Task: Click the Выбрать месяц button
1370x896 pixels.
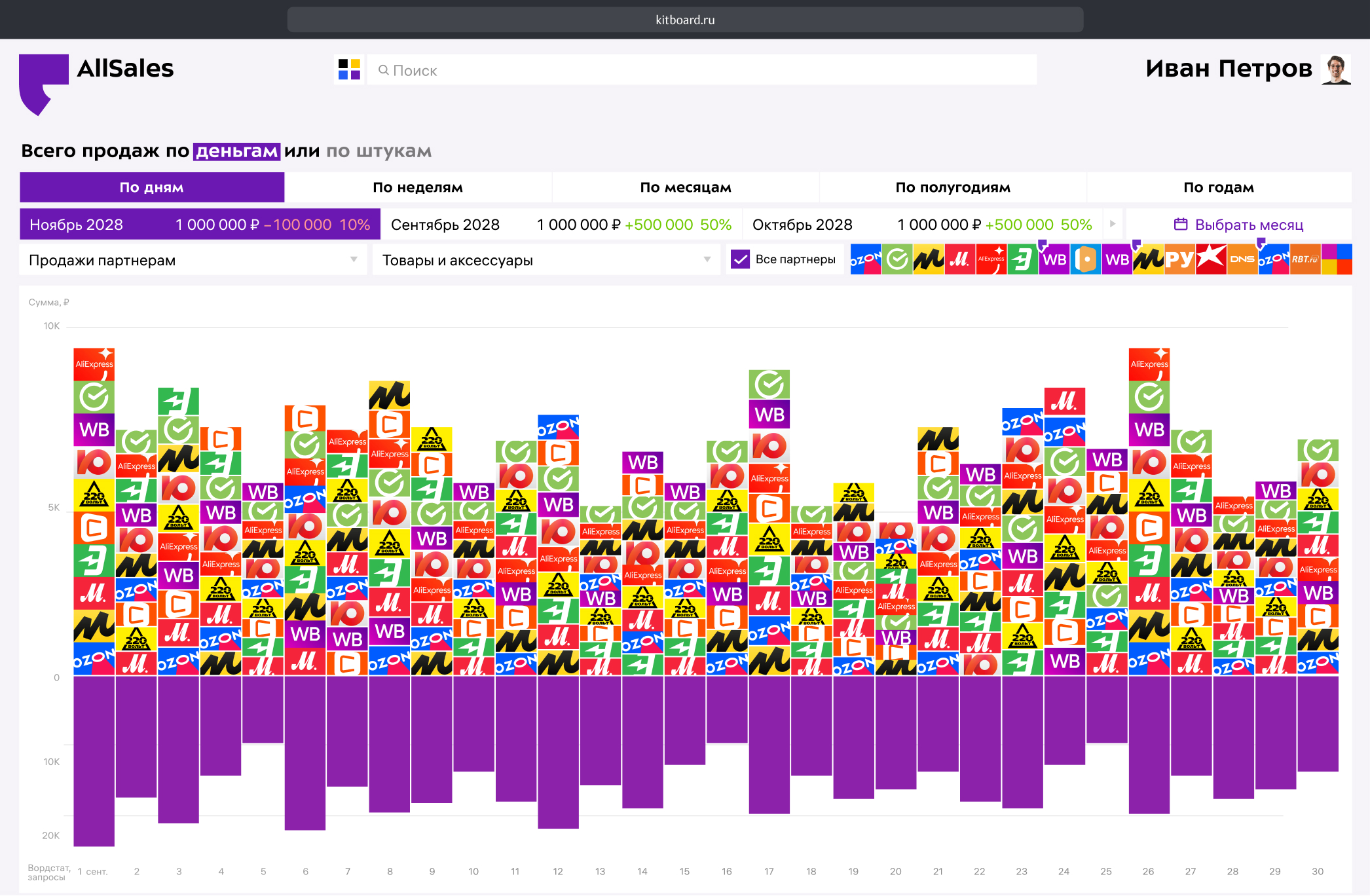Action: coord(1238,225)
